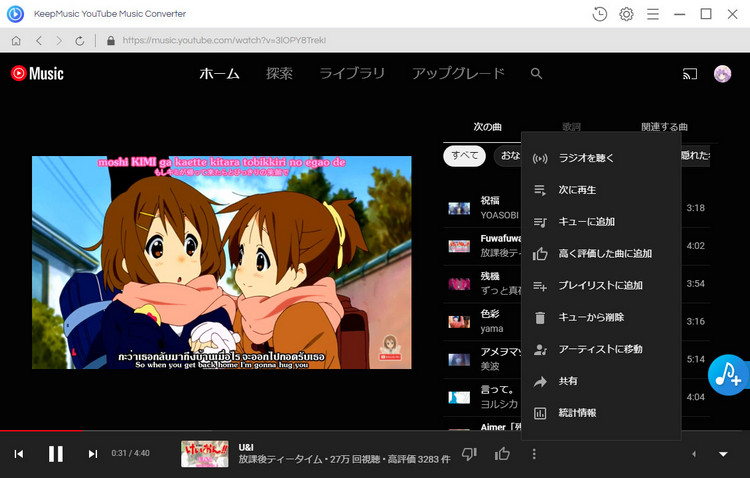Open the アップグレード navigation item
750x478 pixels.
coord(458,73)
